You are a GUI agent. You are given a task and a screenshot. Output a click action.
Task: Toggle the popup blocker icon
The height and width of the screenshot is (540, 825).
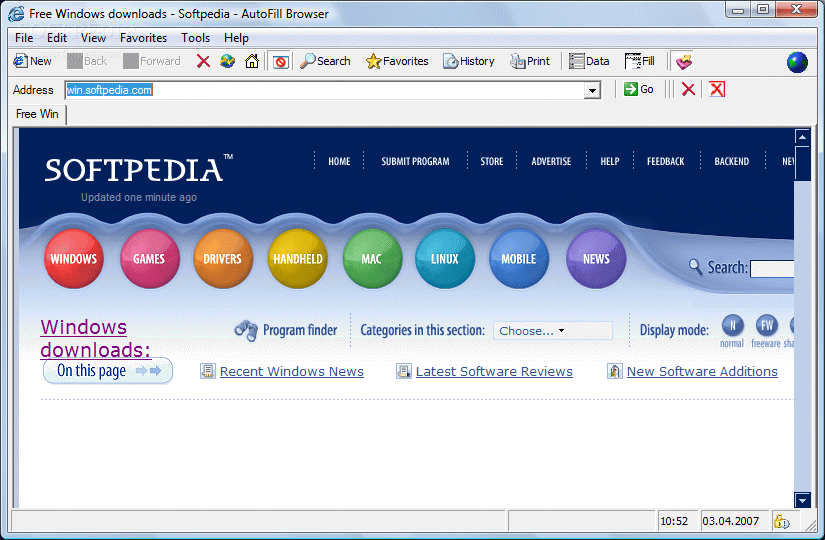280,62
